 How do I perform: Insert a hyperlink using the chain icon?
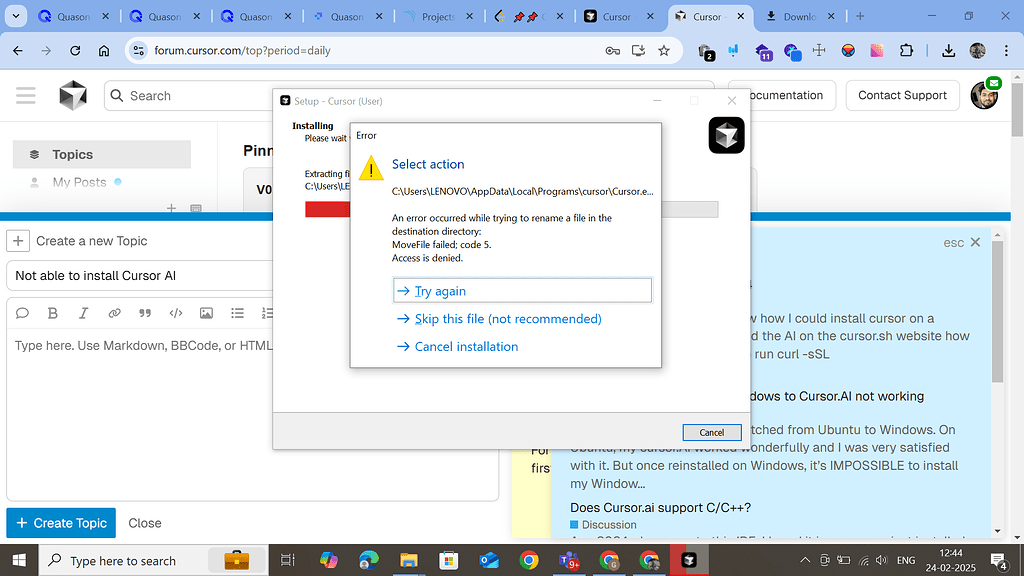pos(114,313)
